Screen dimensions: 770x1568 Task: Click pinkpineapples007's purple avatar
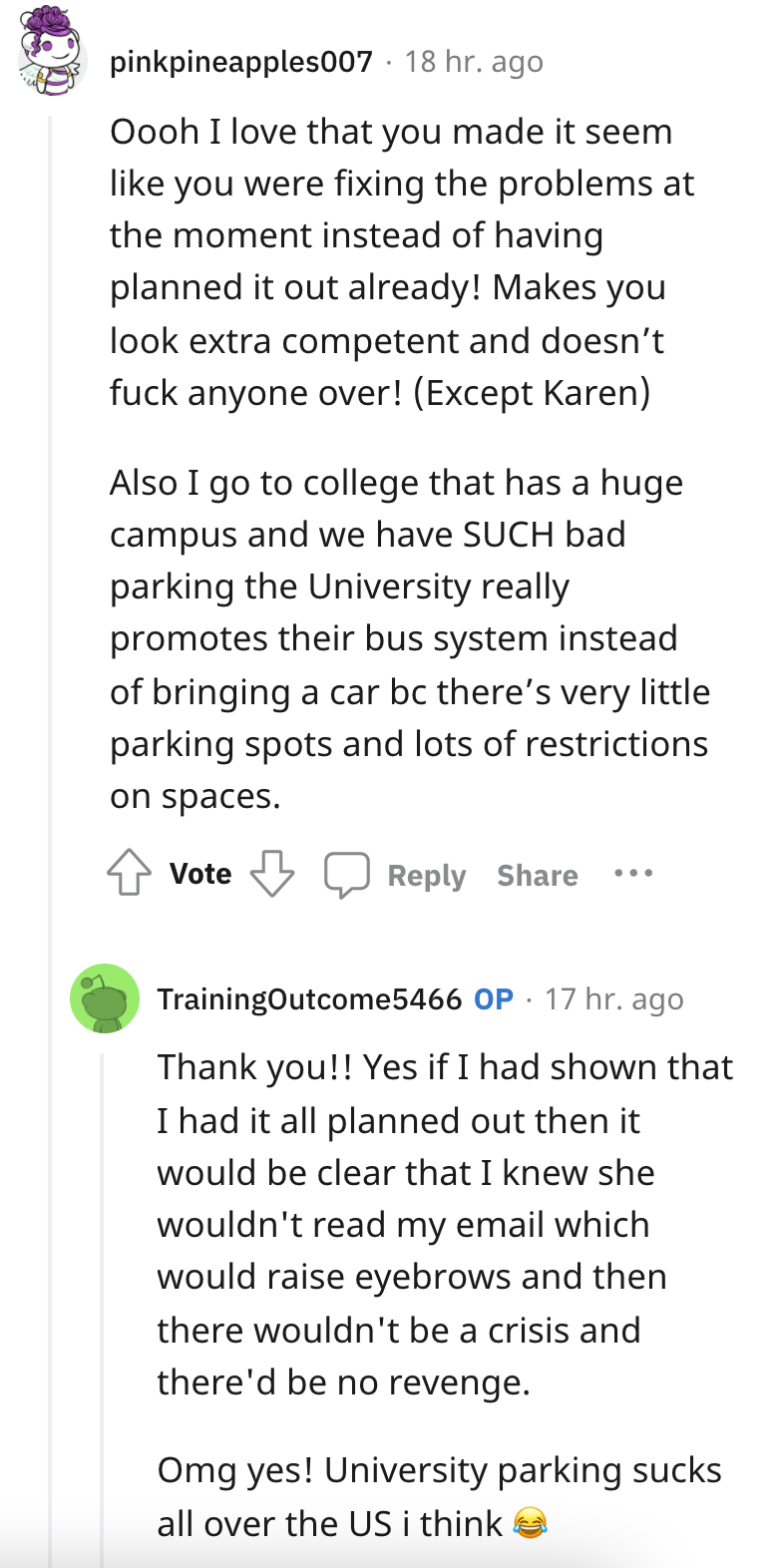[49, 52]
